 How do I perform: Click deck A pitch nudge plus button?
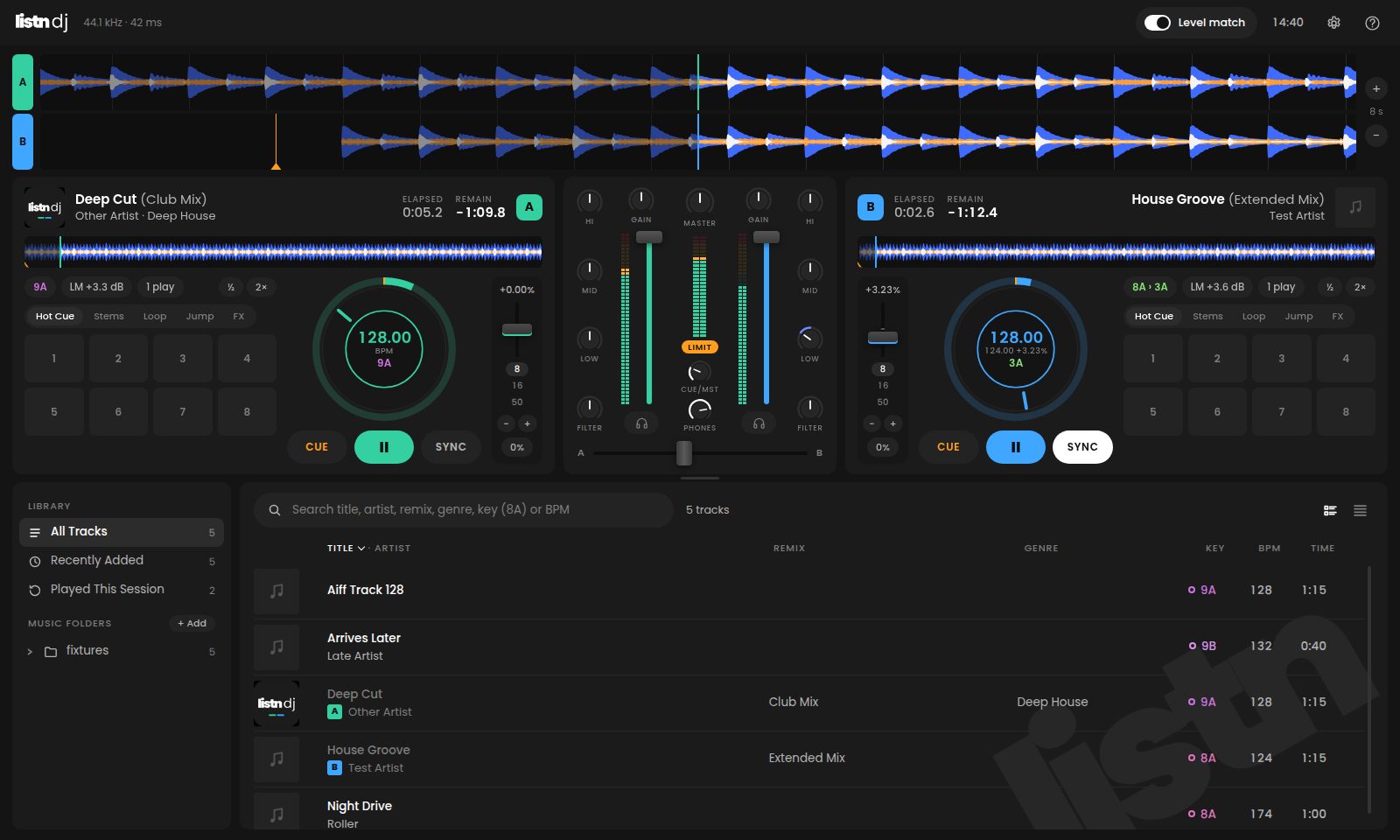click(x=527, y=423)
